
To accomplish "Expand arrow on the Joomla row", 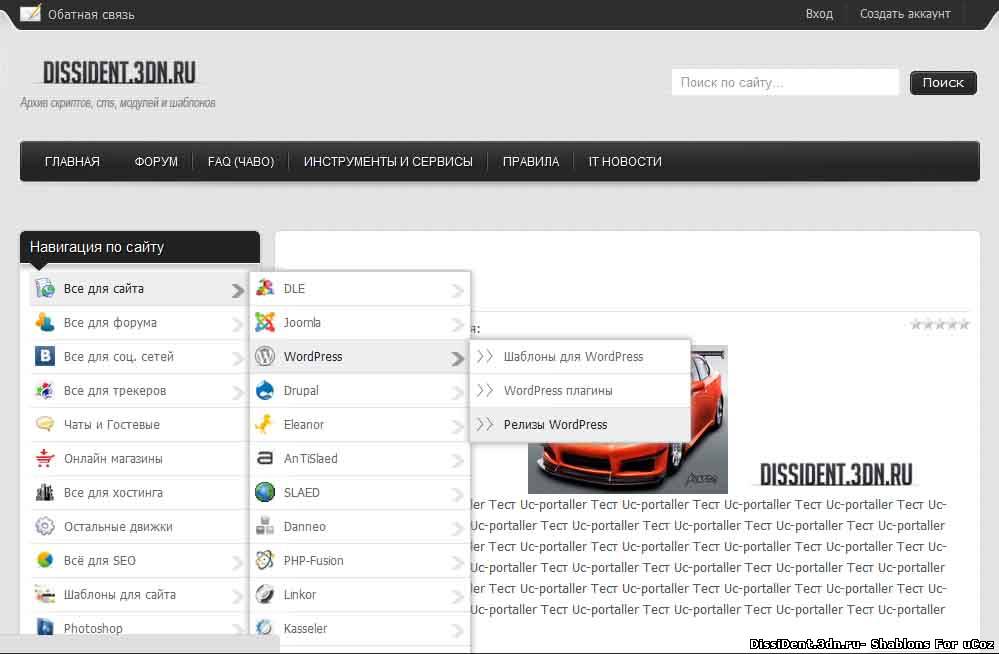I will tap(457, 324).
